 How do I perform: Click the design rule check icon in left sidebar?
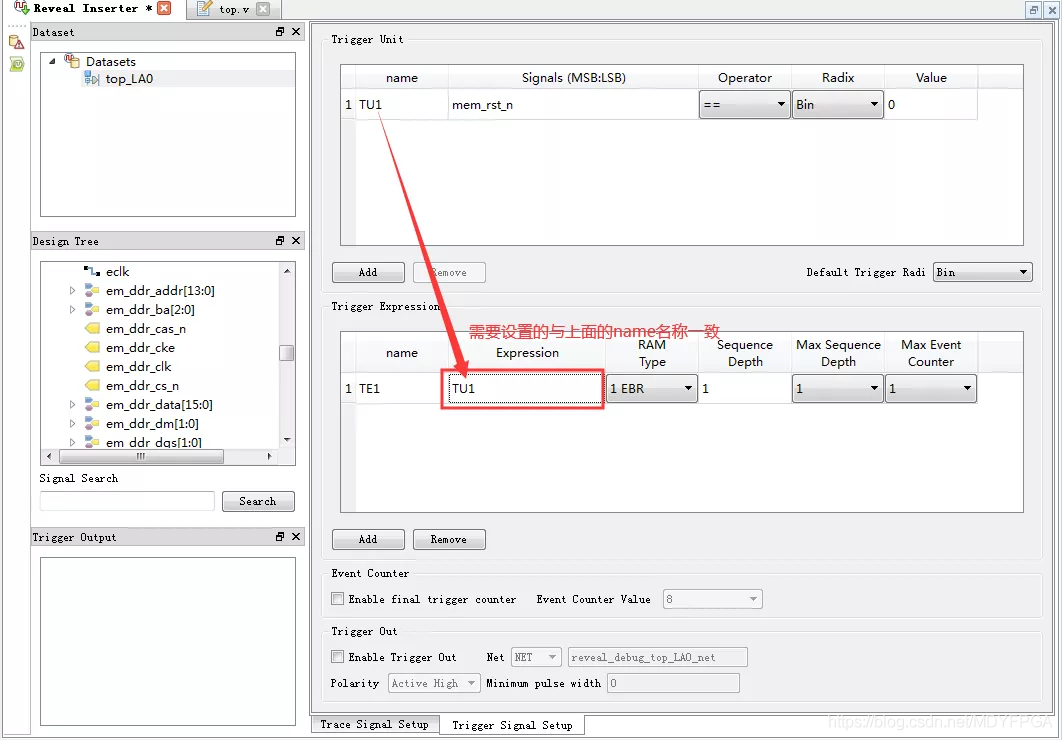tap(16, 43)
